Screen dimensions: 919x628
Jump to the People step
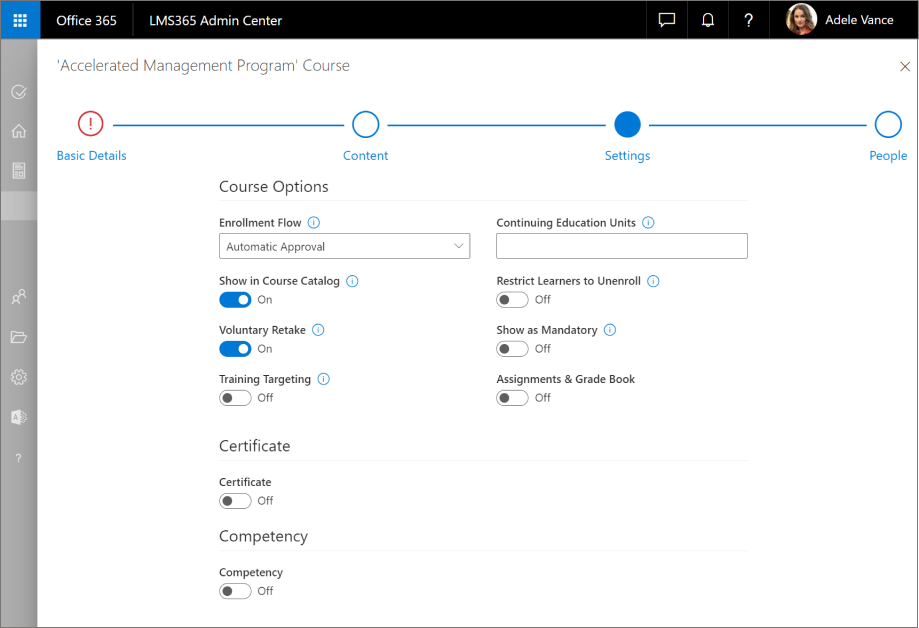[x=887, y=124]
